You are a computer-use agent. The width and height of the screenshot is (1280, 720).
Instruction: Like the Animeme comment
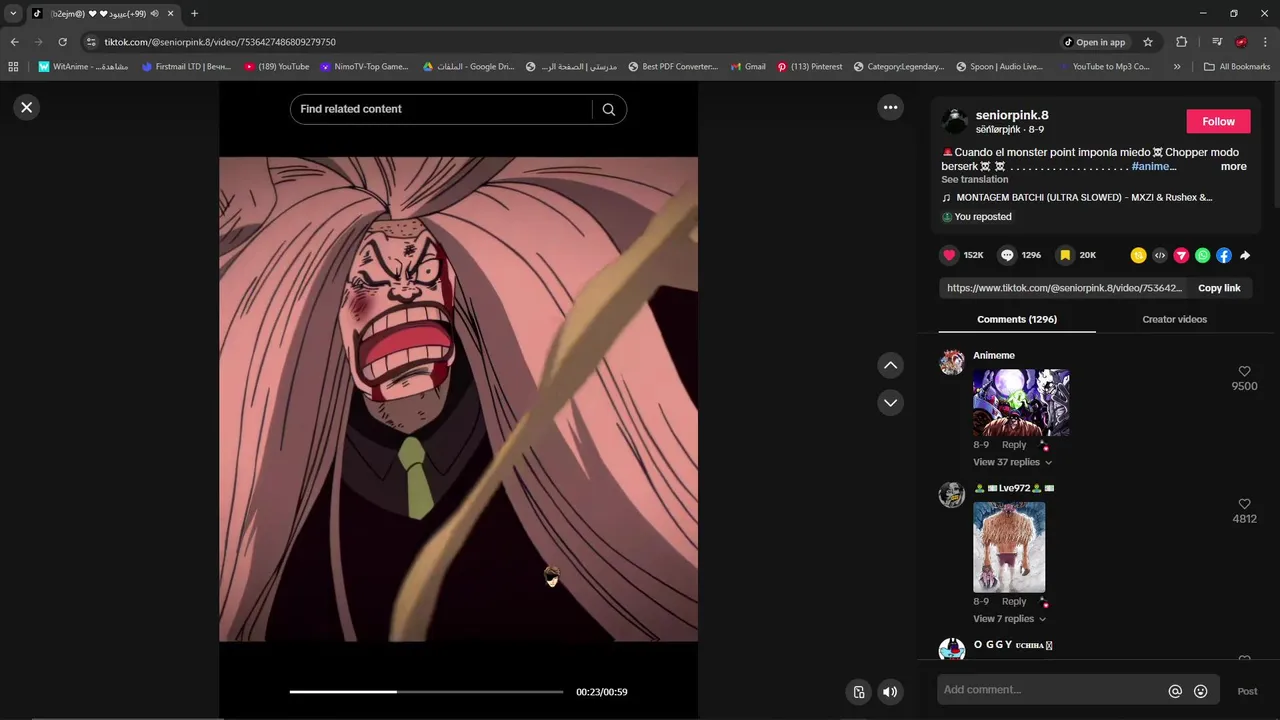tap(1244, 371)
